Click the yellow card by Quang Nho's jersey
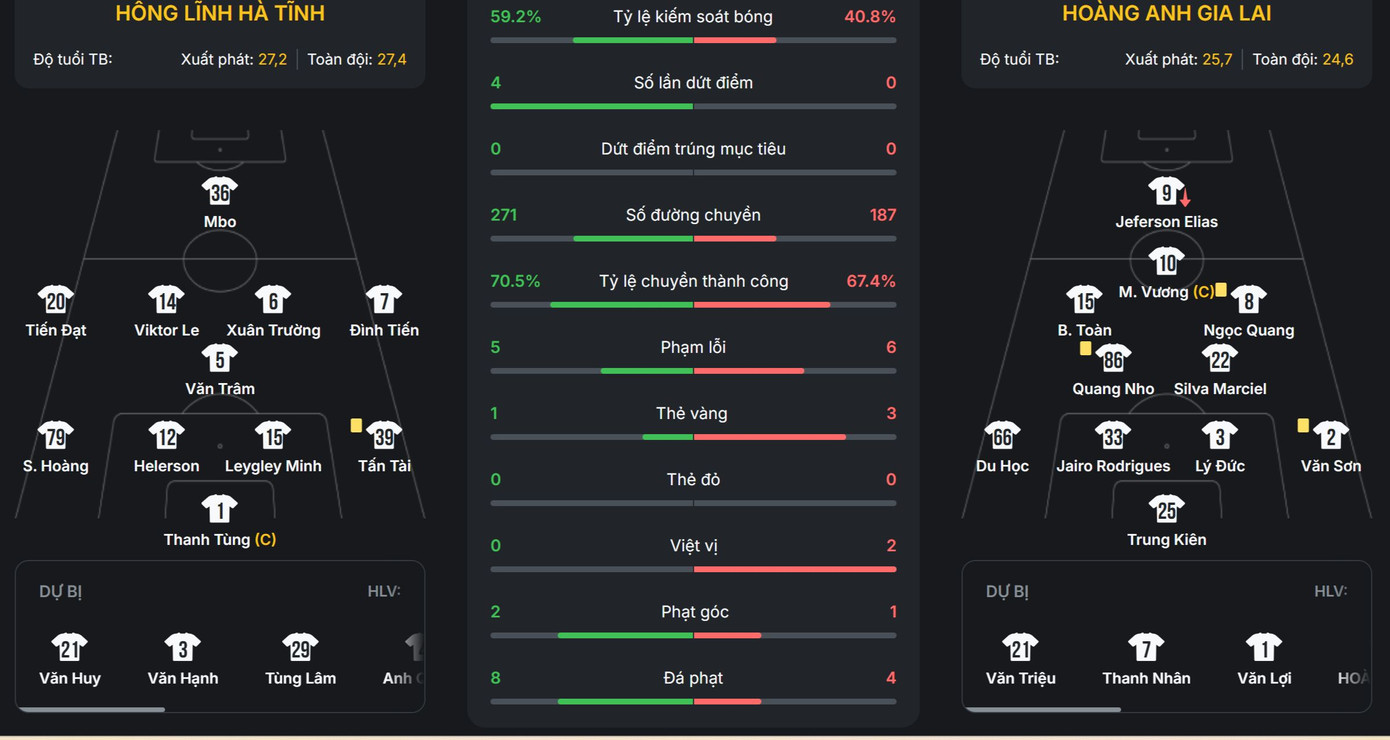The height and width of the screenshot is (740, 1390). click(1085, 348)
